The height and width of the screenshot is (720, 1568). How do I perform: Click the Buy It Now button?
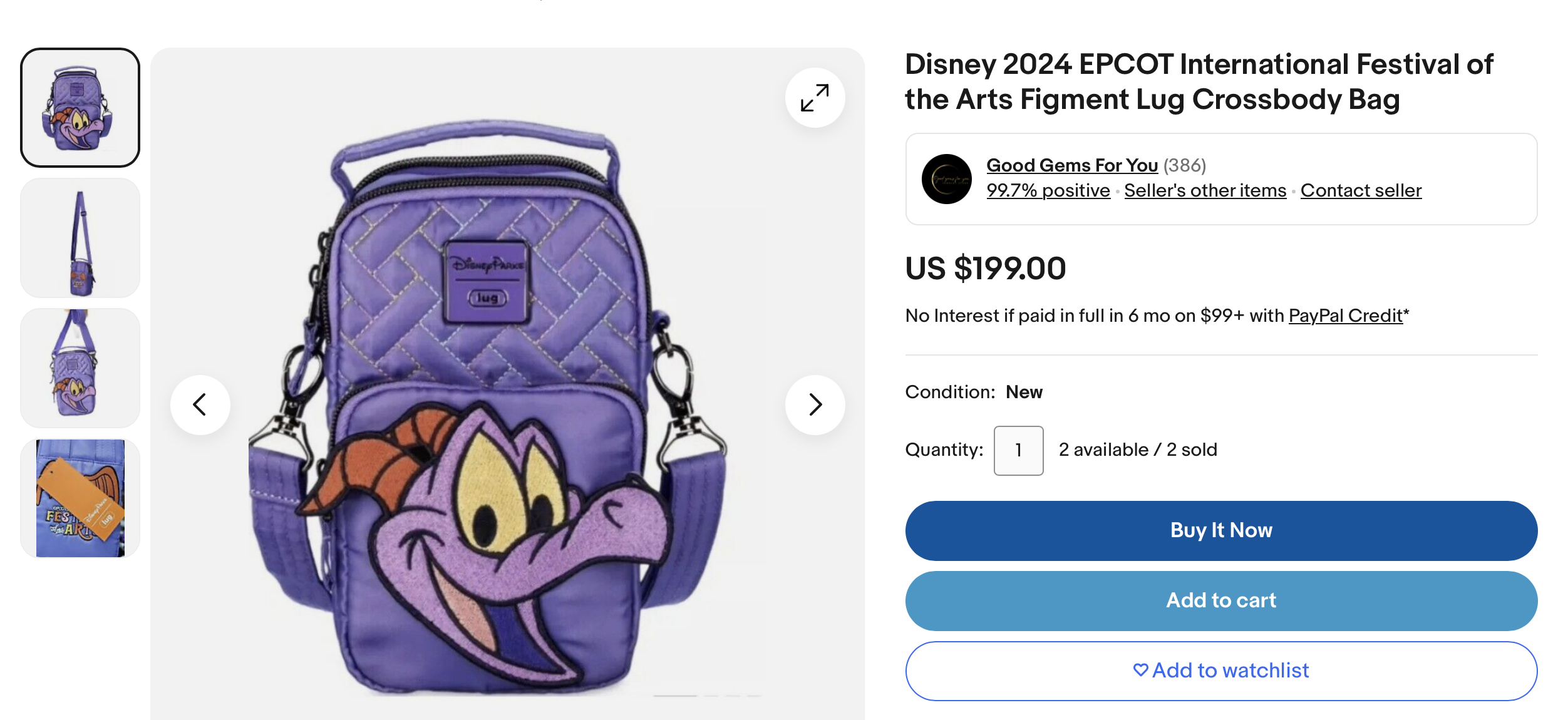[1221, 530]
